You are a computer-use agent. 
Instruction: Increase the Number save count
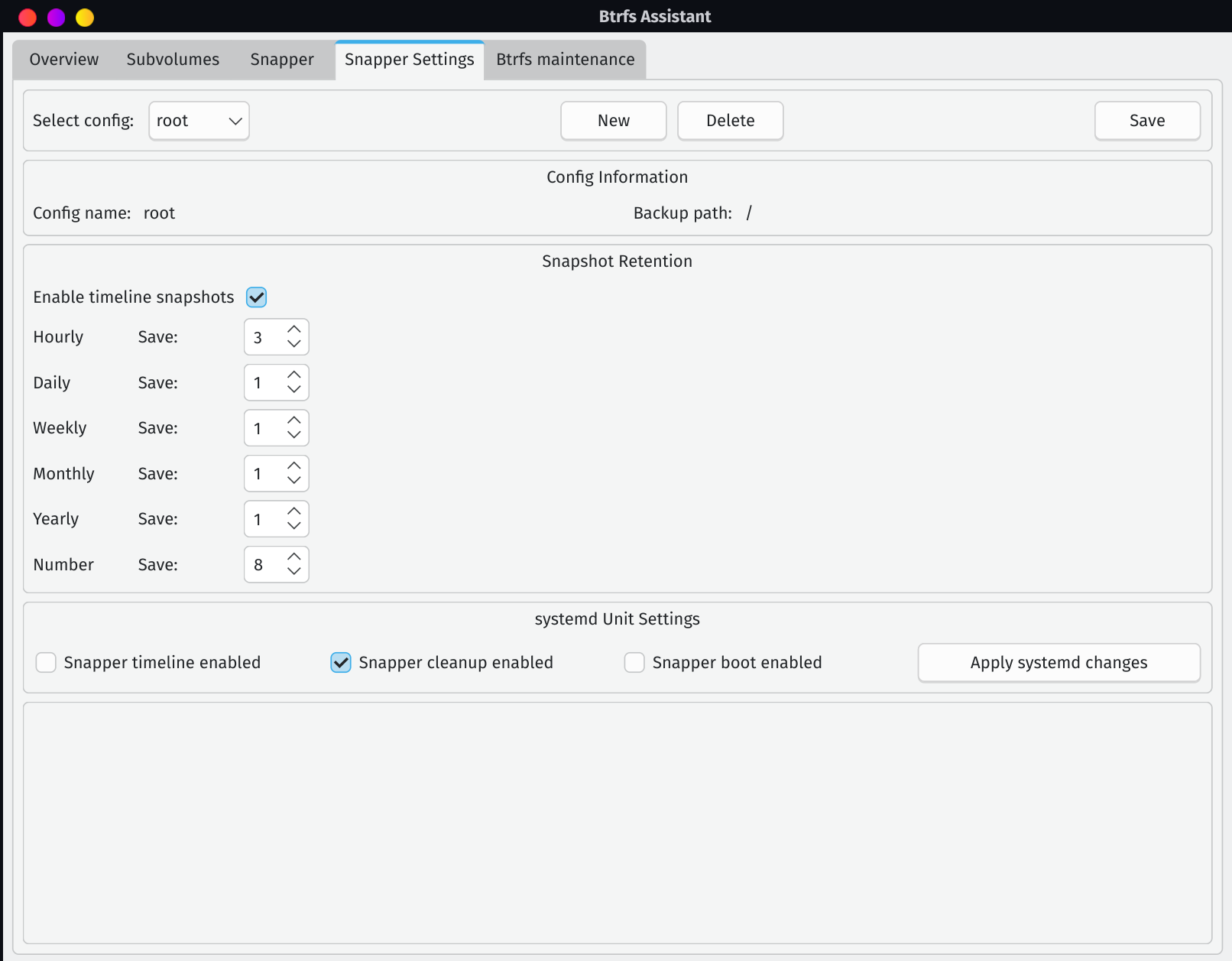click(x=294, y=557)
